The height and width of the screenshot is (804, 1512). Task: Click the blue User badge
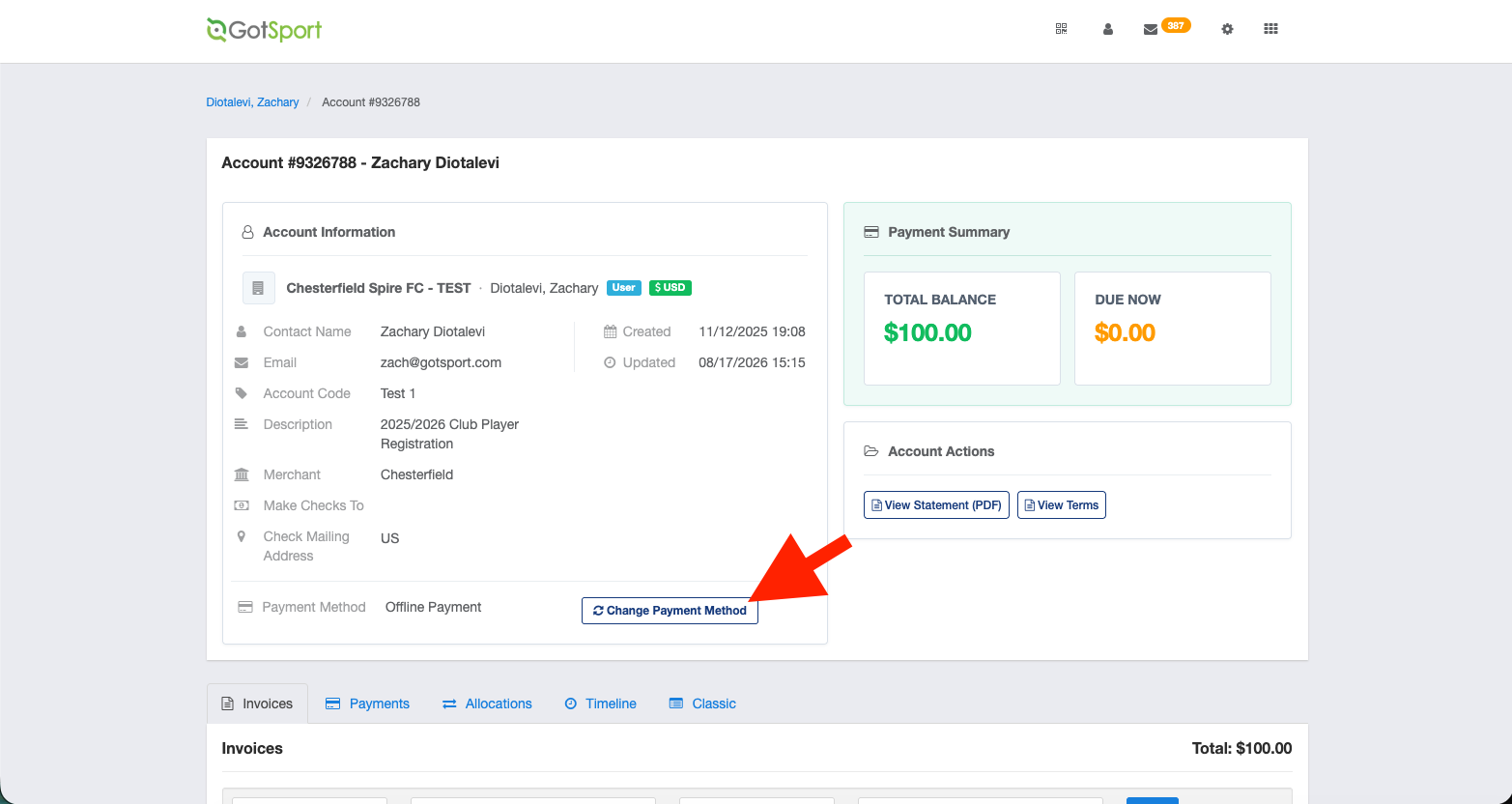coord(624,288)
